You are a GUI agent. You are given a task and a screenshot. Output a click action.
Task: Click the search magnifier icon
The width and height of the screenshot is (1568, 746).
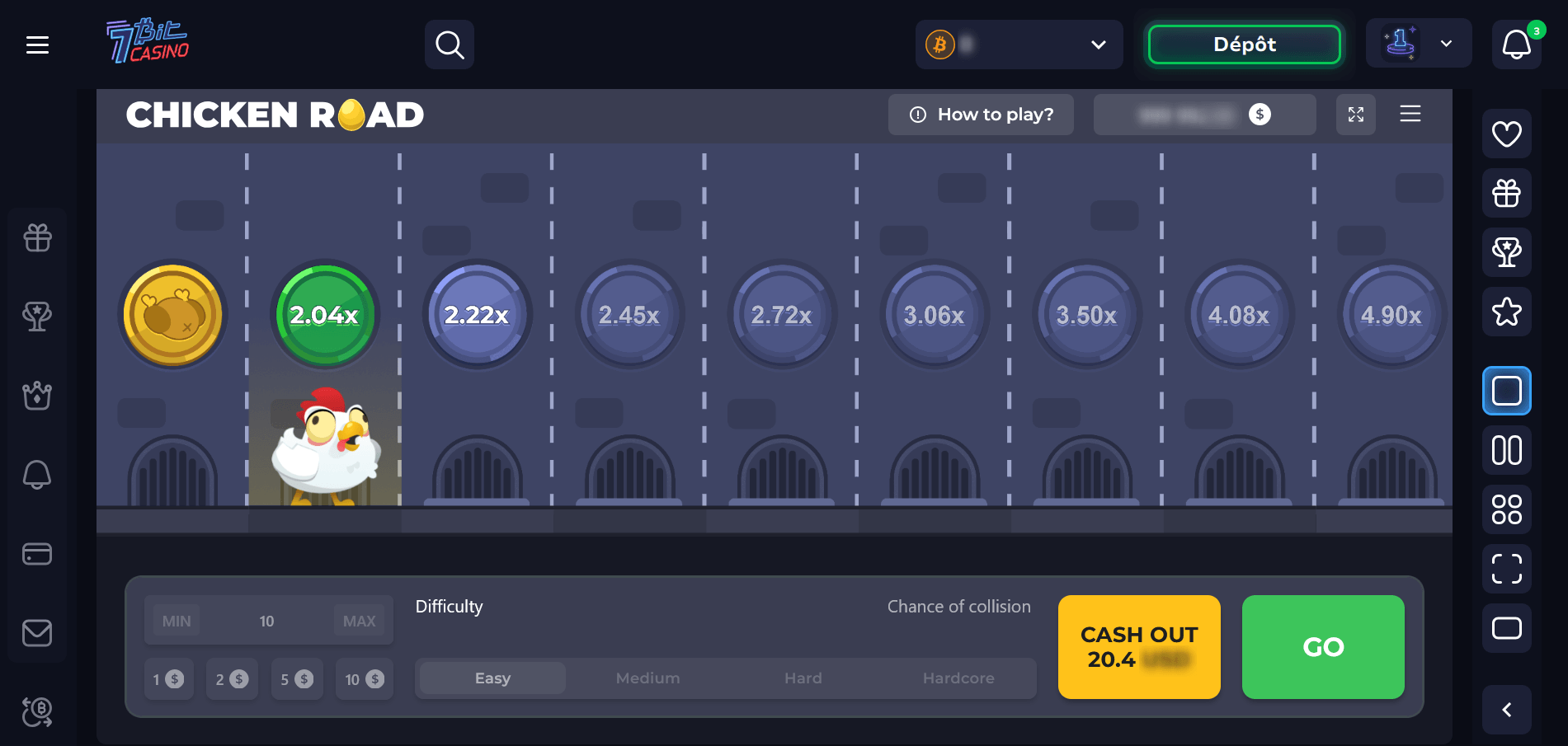450,45
